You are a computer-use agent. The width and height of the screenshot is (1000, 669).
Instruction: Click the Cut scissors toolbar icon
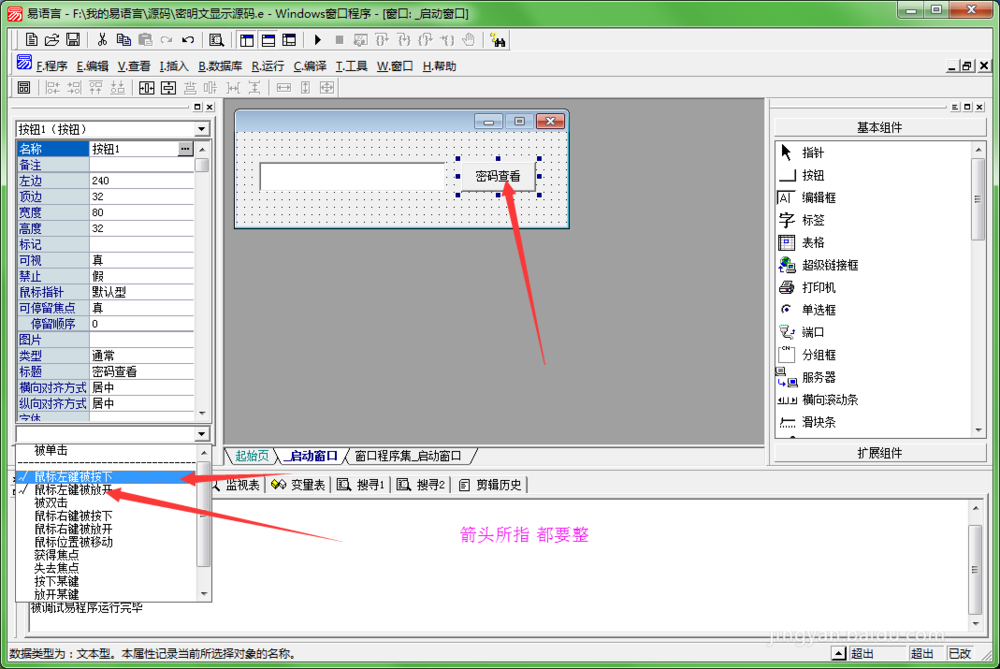[102, 40]
